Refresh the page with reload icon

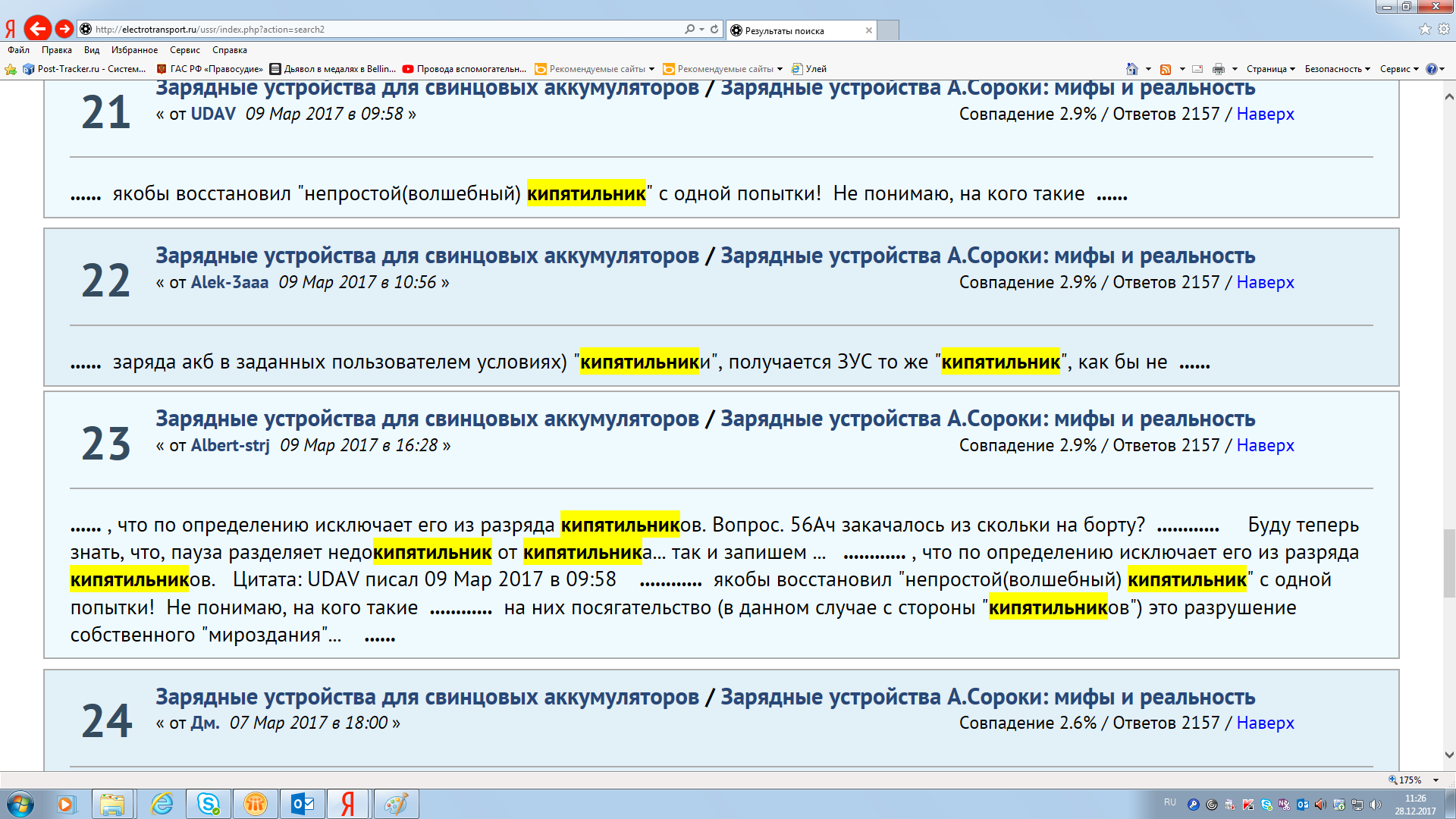pos(714,29)
